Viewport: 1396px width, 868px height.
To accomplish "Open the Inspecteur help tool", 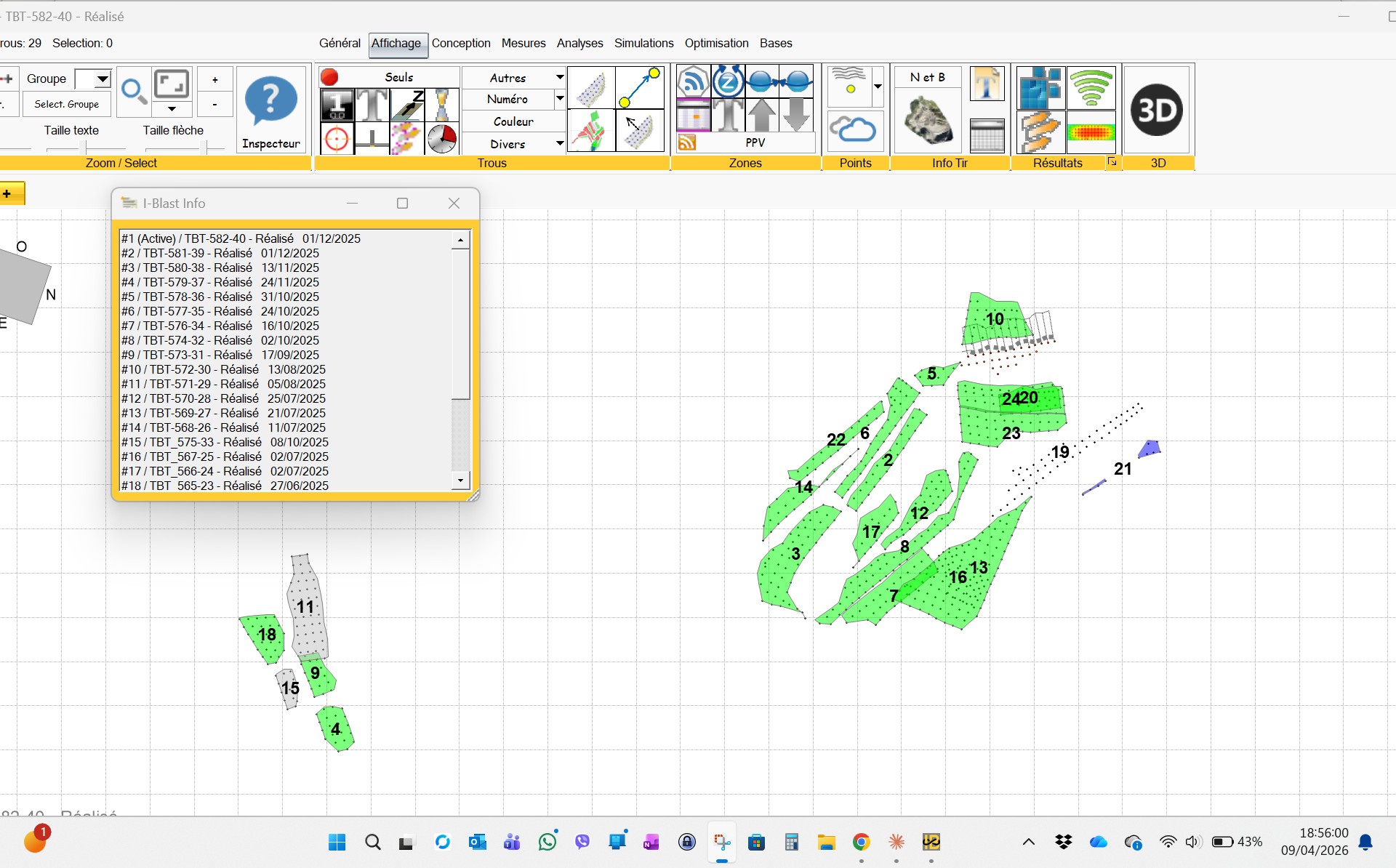I will 270,110.
